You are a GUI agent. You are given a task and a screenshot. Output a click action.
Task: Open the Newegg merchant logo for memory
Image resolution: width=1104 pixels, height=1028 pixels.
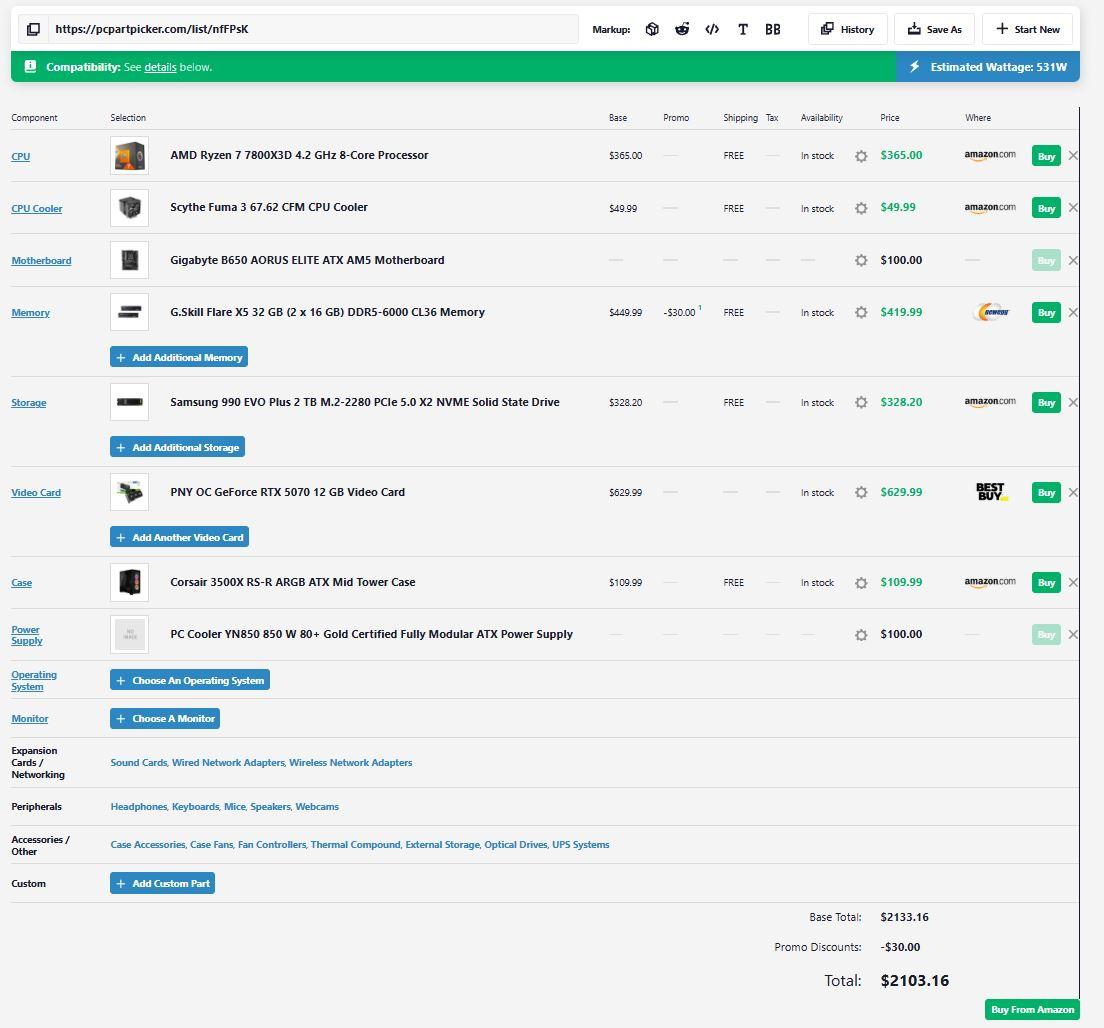[991, 312]
